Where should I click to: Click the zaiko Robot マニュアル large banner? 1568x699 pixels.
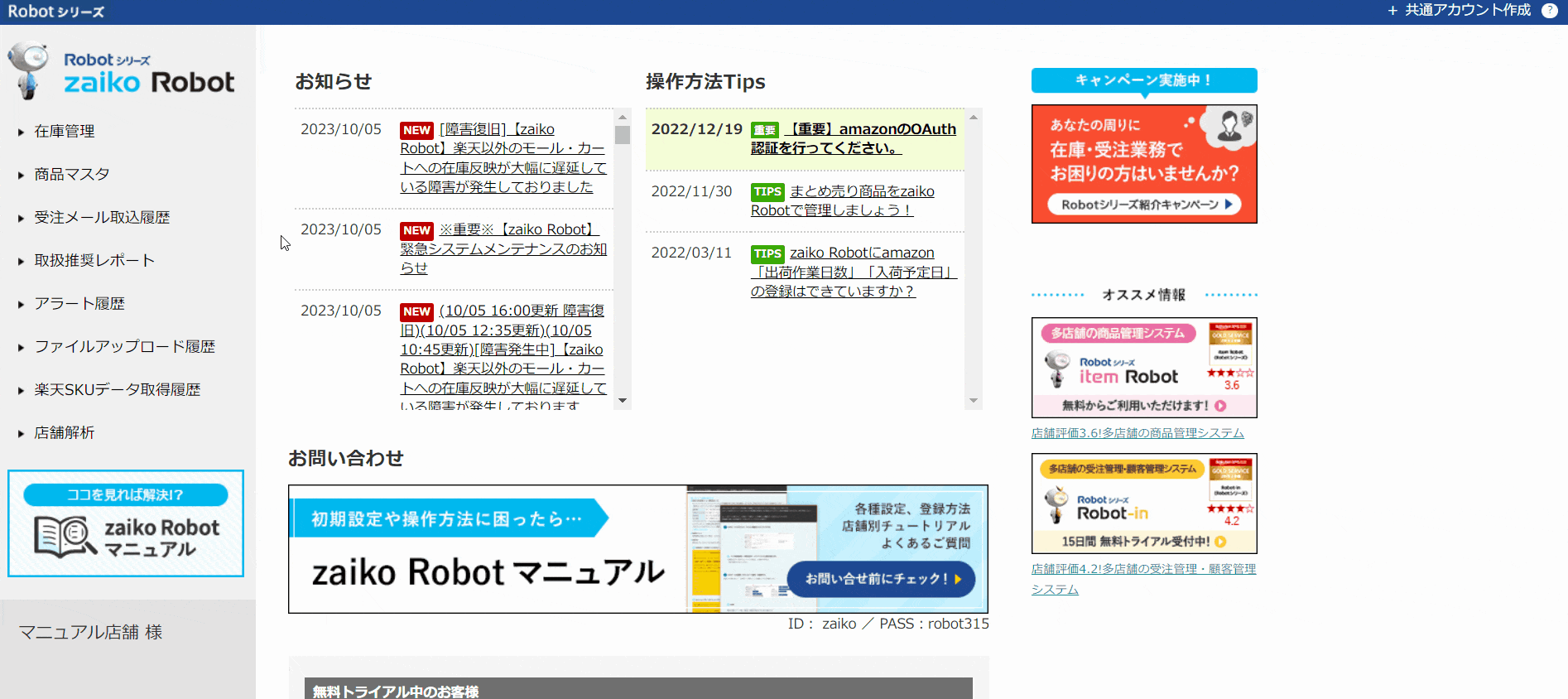[638, 549]
